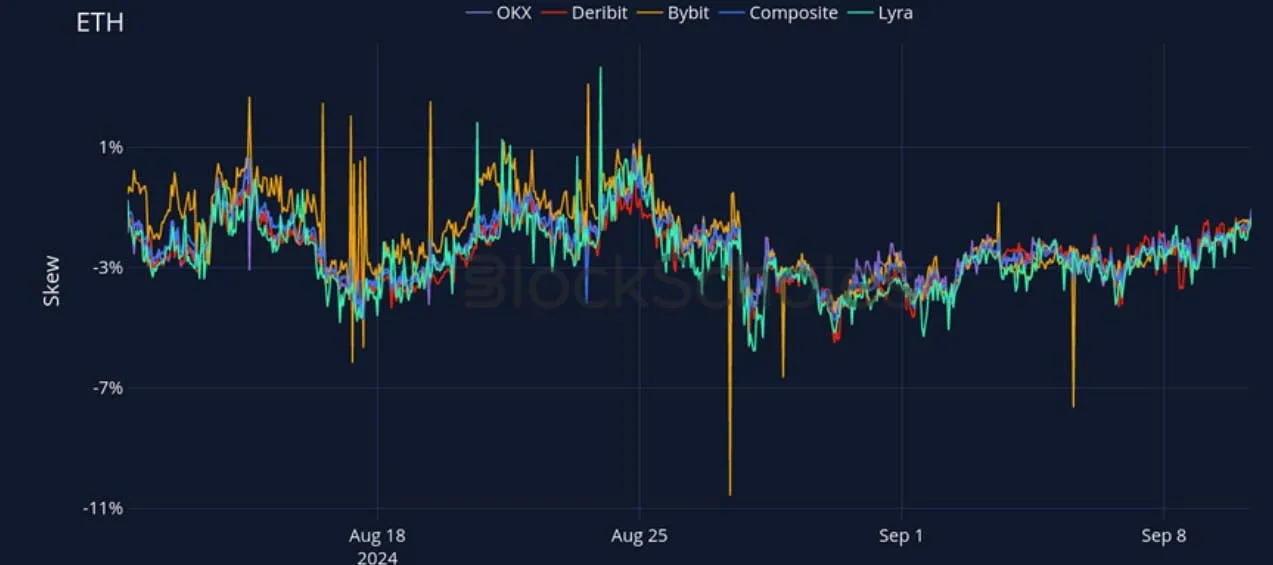This screenshot has width=1273, height=565.
Task: Click the Sep 1 x-axis date label
Action: [x=901, y=536]
